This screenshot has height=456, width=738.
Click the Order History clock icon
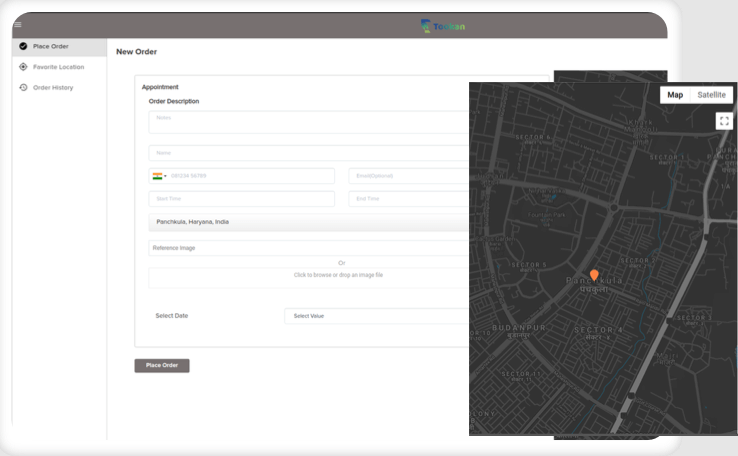tap(23, 87)
